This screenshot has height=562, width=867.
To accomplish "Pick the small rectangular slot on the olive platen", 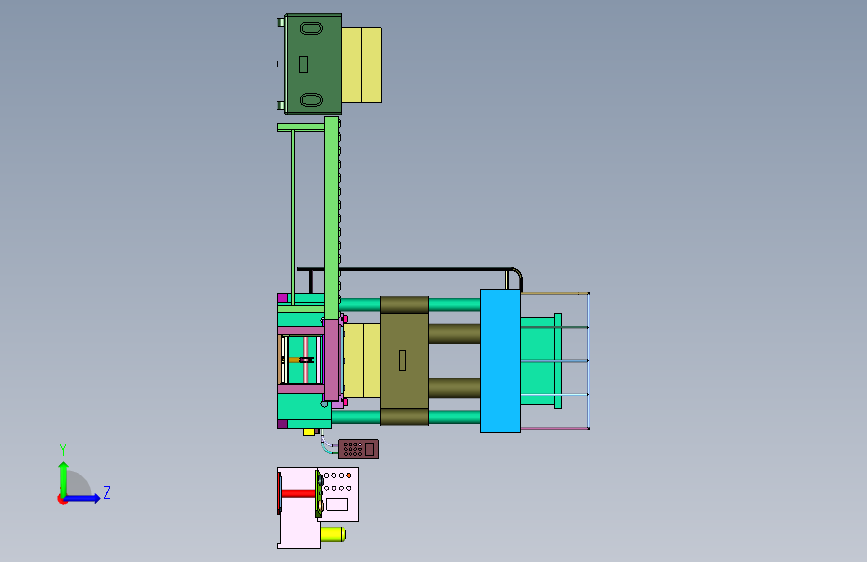I will [x=403, y=361].
